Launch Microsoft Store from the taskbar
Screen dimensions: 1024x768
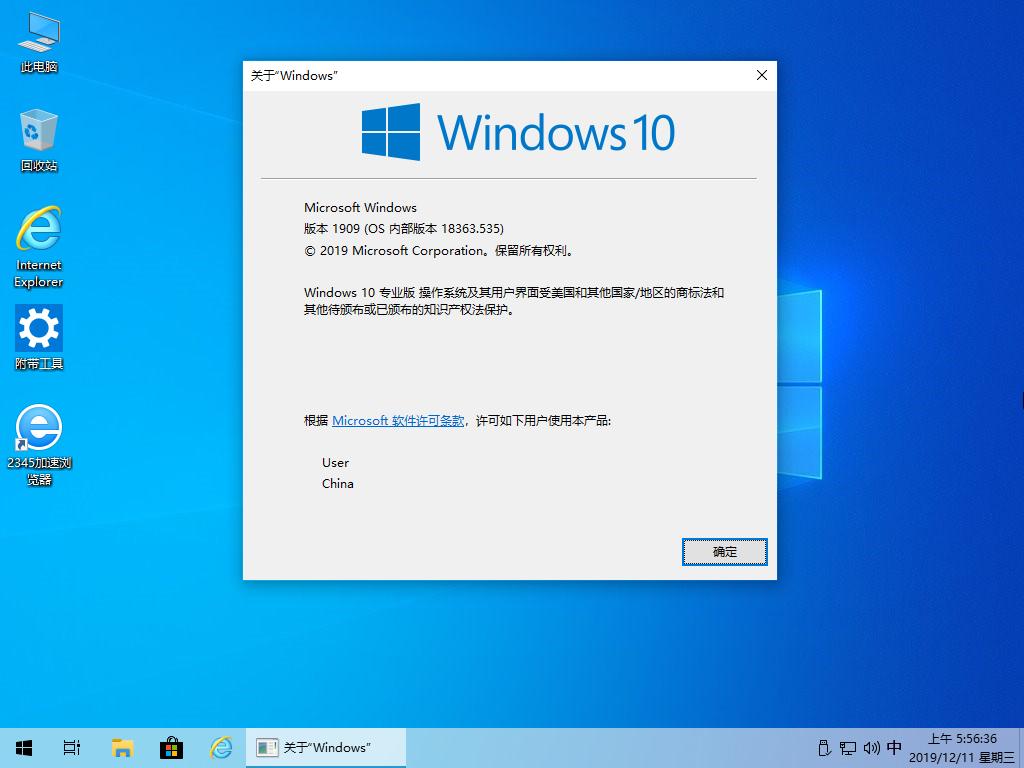point(171,748)
